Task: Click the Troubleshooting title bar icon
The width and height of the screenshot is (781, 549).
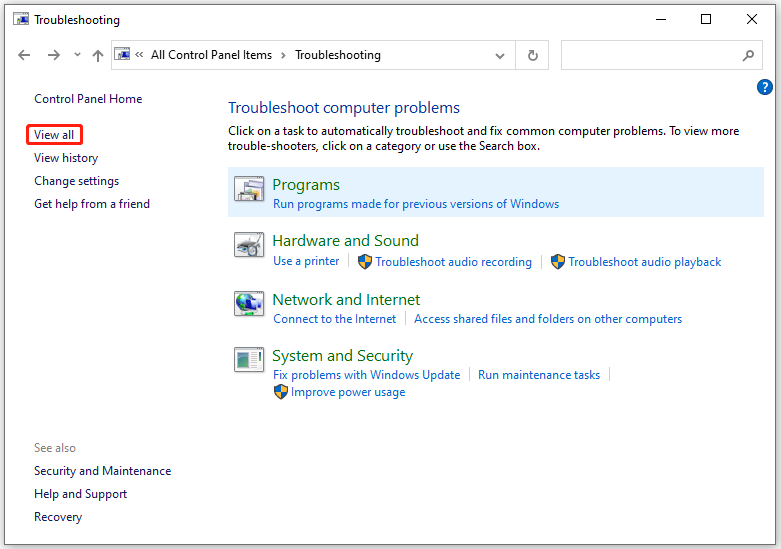Action: 21,19
